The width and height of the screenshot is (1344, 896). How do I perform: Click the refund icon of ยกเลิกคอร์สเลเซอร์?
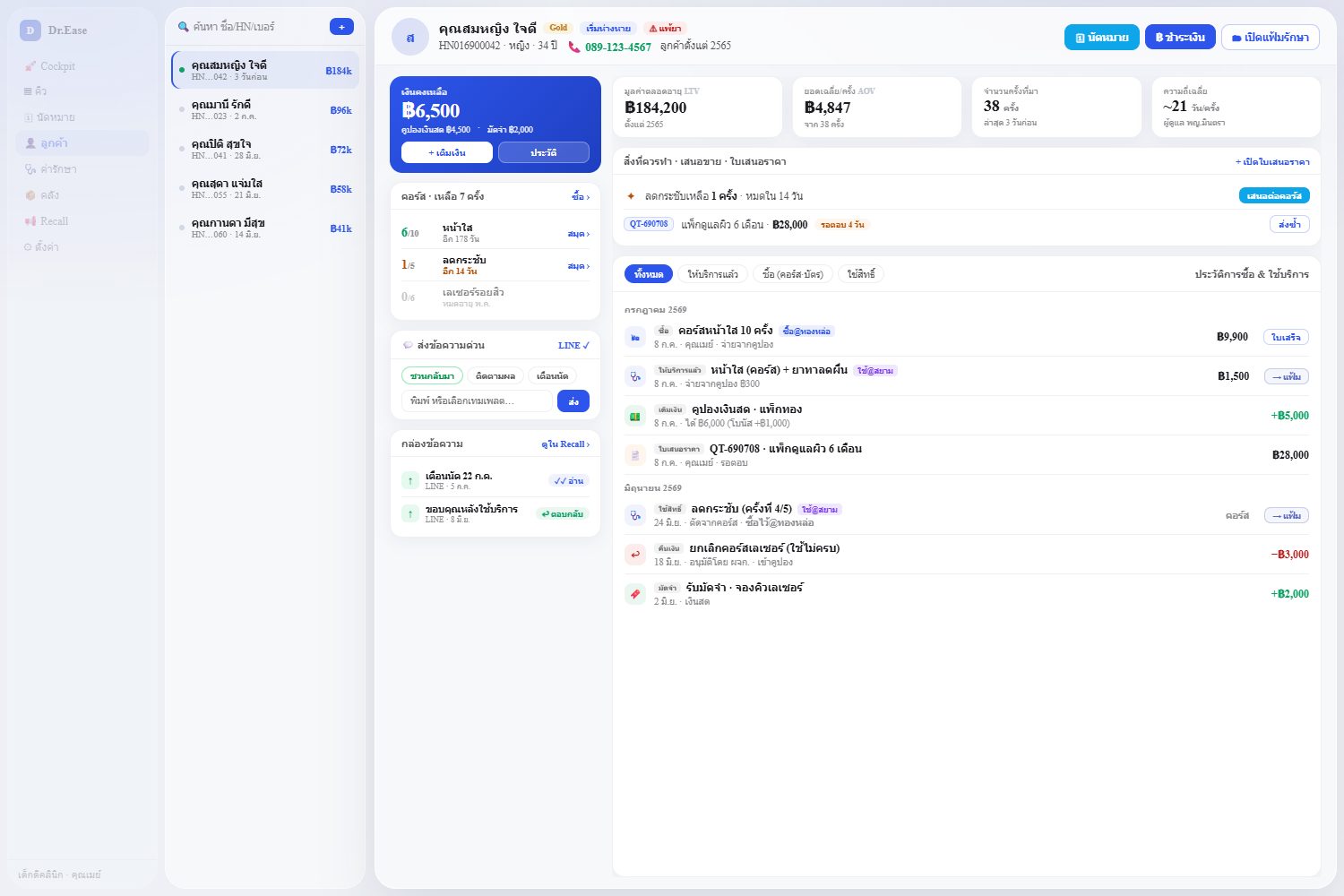(x=635, y=556)
